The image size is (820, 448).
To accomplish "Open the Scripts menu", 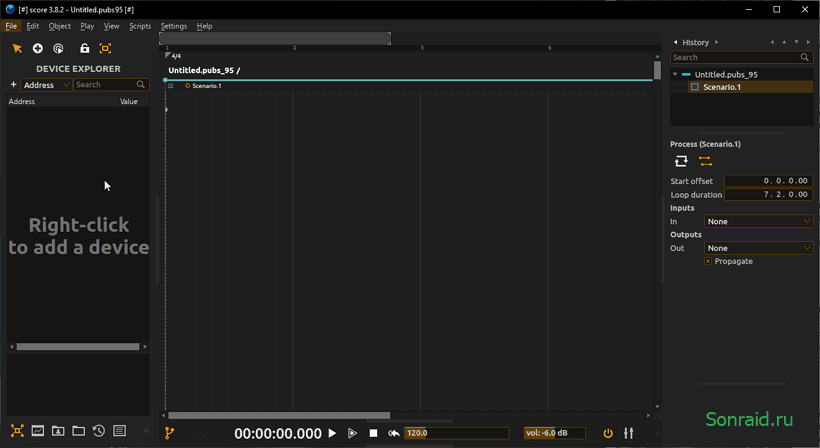I will [x=140, y=26].
